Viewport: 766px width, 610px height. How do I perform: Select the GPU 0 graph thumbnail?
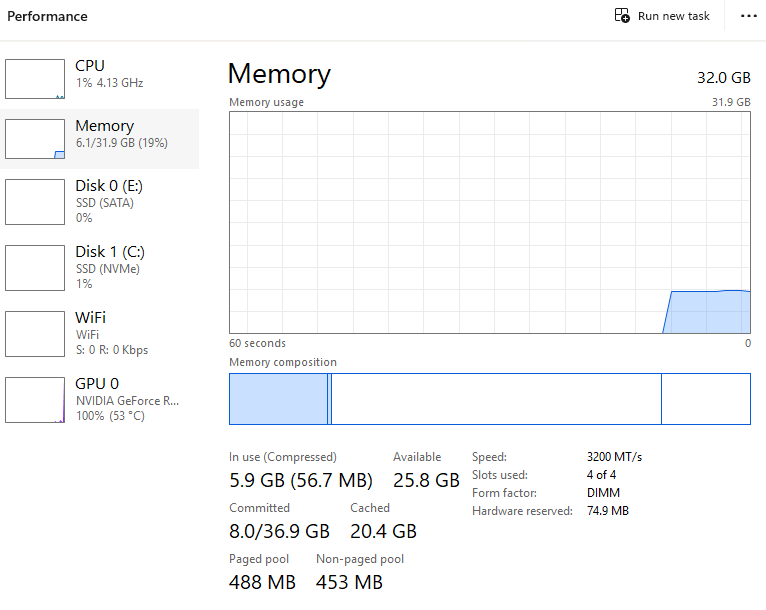pos(35,400)
